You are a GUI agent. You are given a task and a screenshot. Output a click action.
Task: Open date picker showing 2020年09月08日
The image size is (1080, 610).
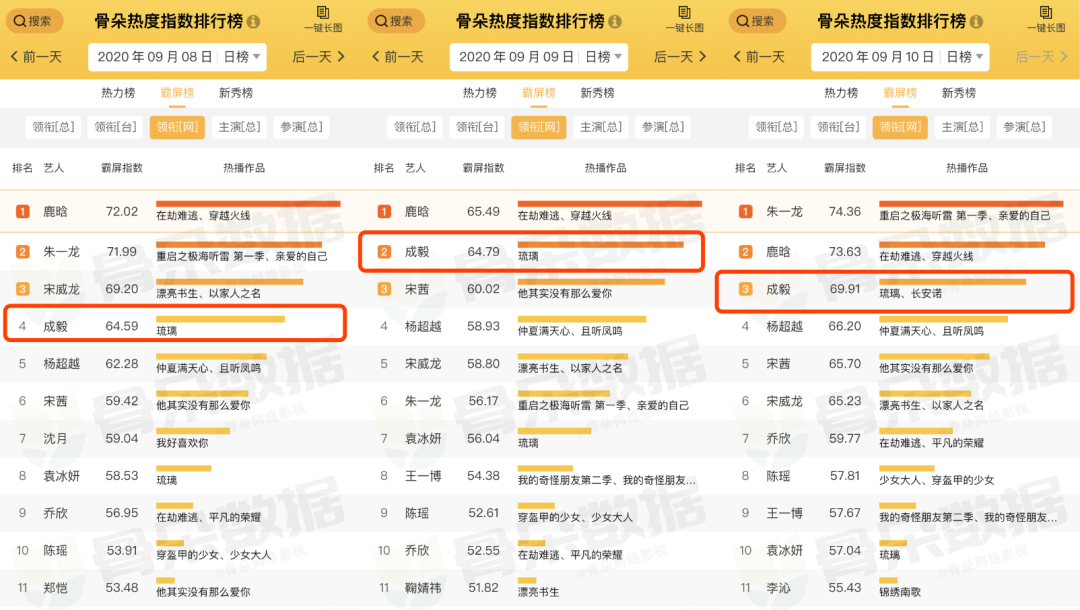point(154,57)
